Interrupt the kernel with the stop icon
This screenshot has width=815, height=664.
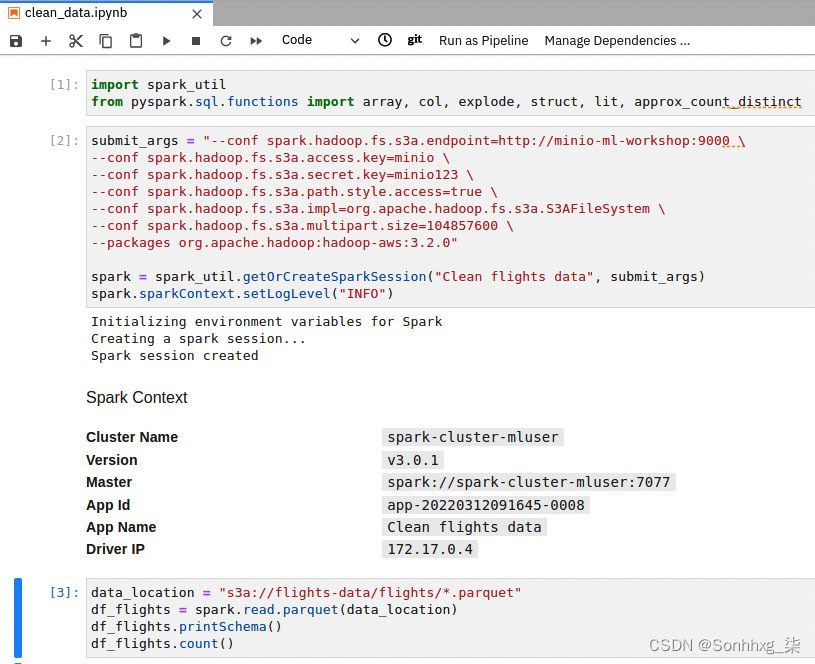click(196, 41)
